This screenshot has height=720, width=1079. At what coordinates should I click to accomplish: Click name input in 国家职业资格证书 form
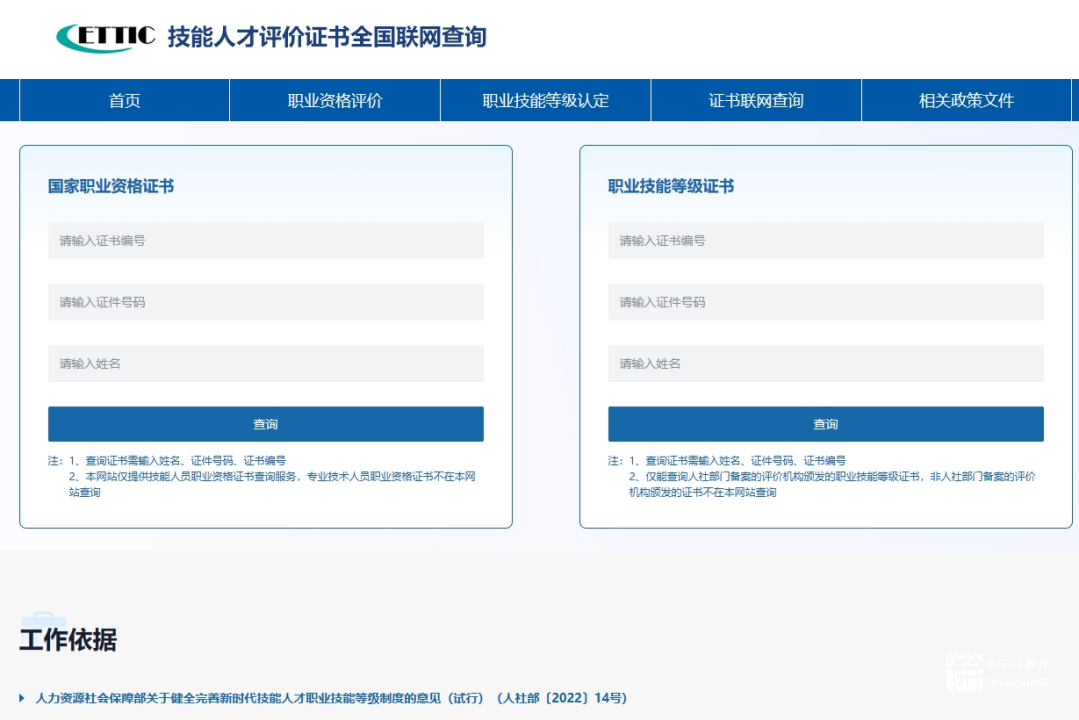point(265,364)
